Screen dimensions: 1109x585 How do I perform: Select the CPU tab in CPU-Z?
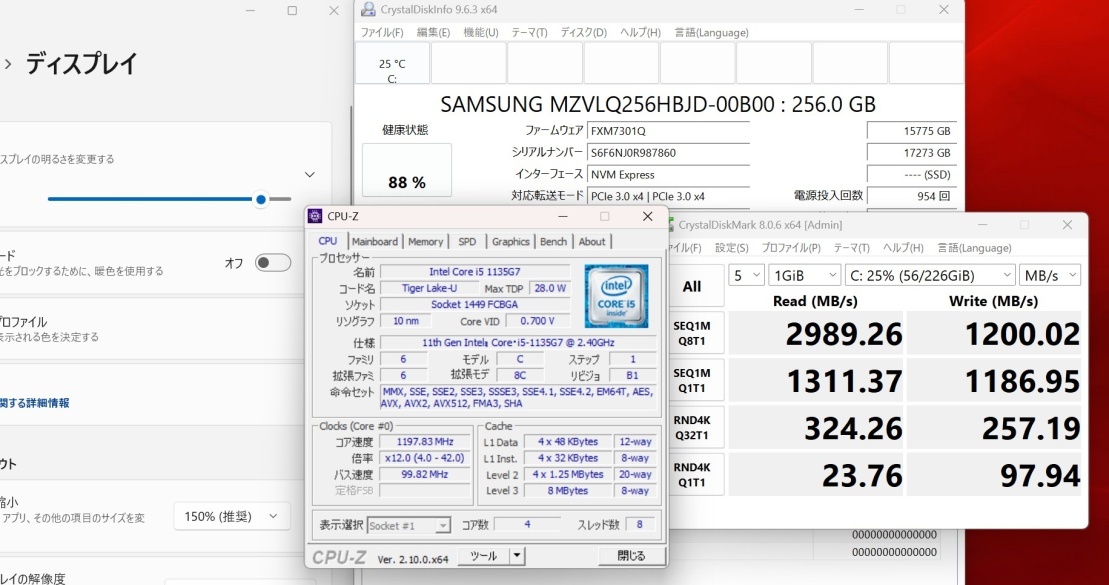tap(327, 241)
